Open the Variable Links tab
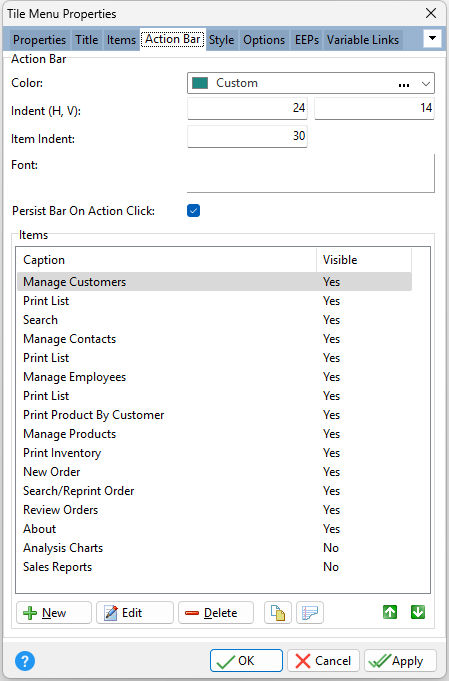 tap(363, 40)
